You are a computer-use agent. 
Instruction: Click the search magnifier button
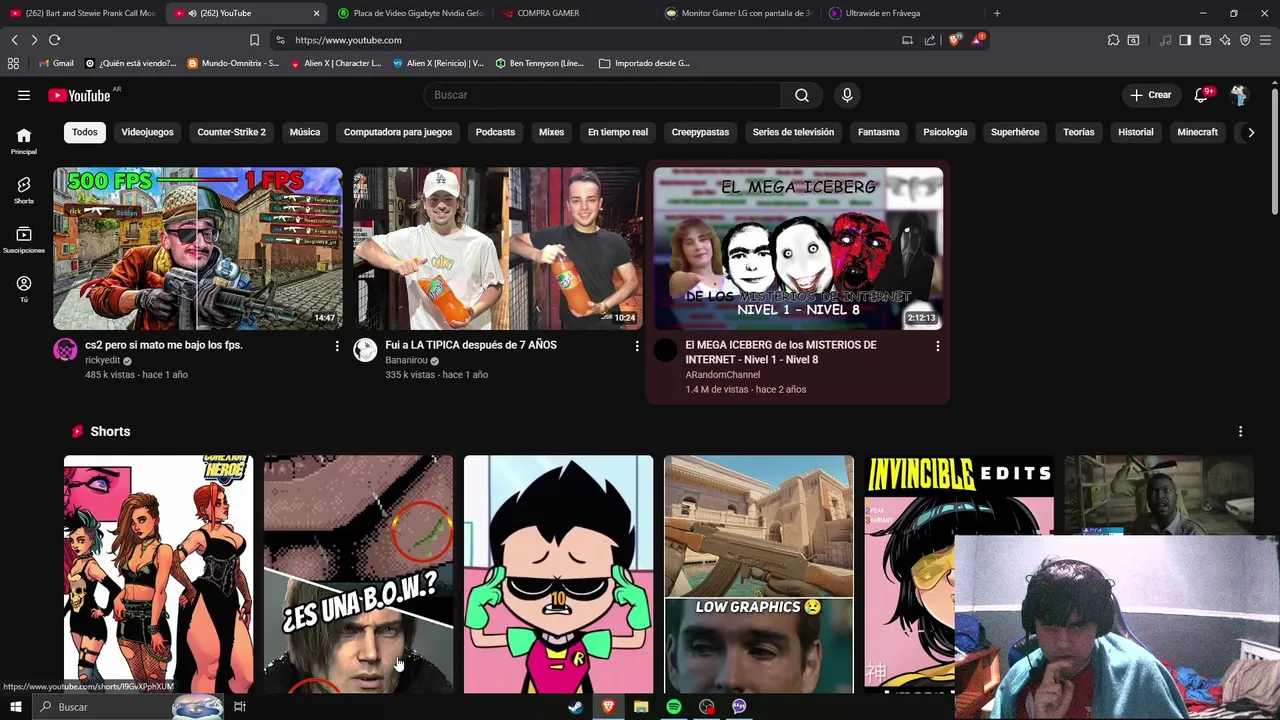802,95
